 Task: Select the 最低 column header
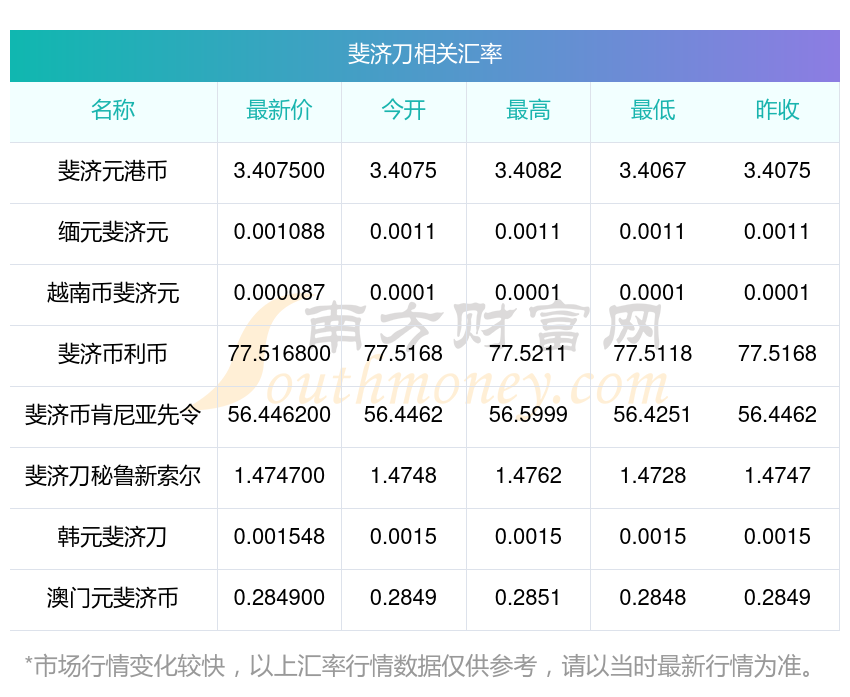pos(652,111)
